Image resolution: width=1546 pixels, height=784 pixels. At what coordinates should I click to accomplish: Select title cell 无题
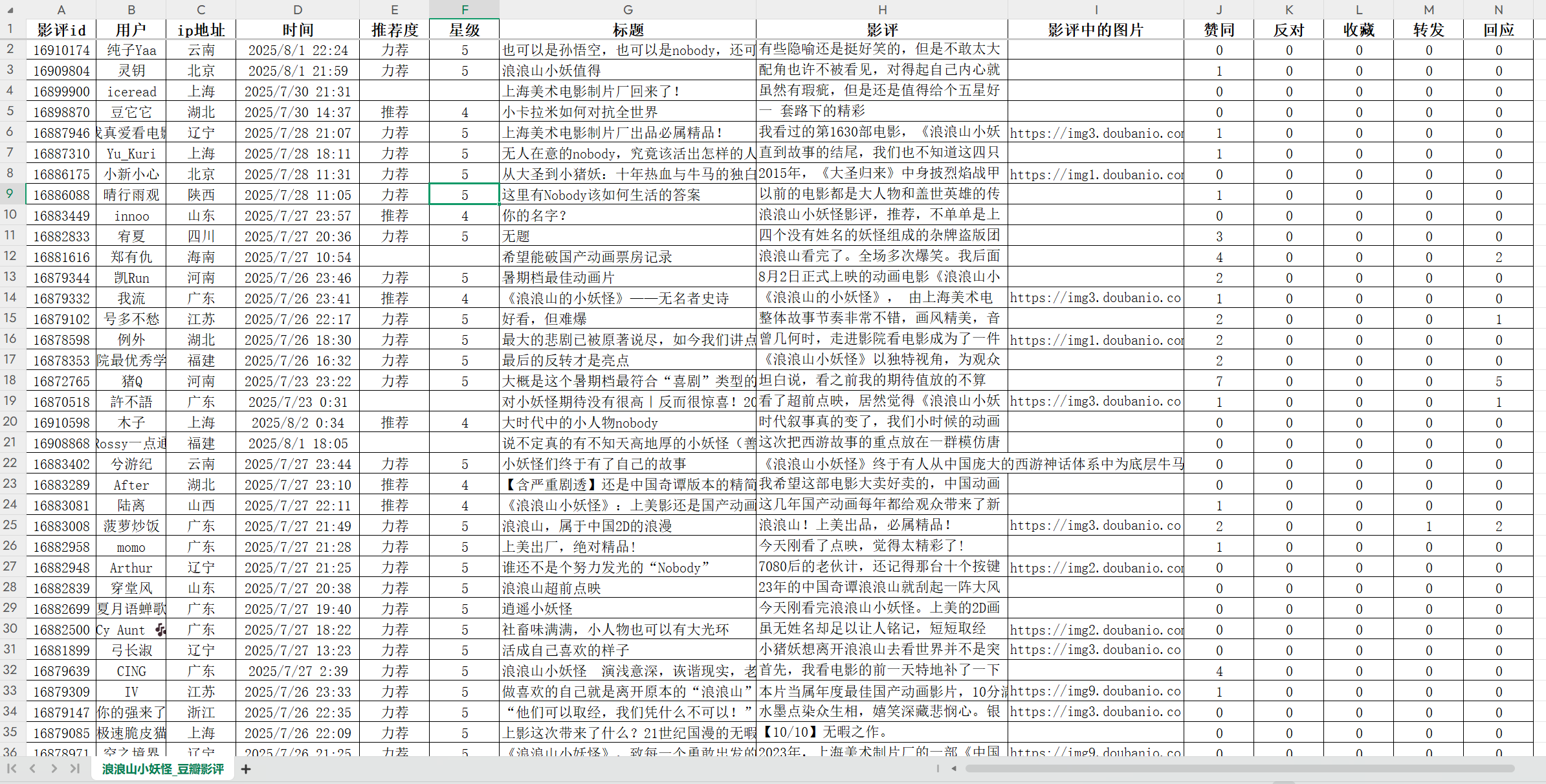628,236
